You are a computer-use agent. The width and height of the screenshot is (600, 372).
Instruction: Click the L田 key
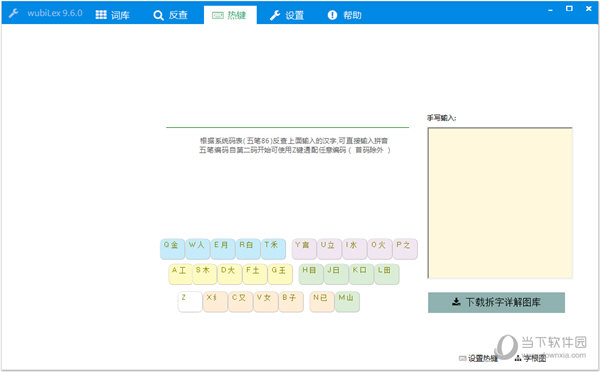pyautogui.click(x=386, y=274)
